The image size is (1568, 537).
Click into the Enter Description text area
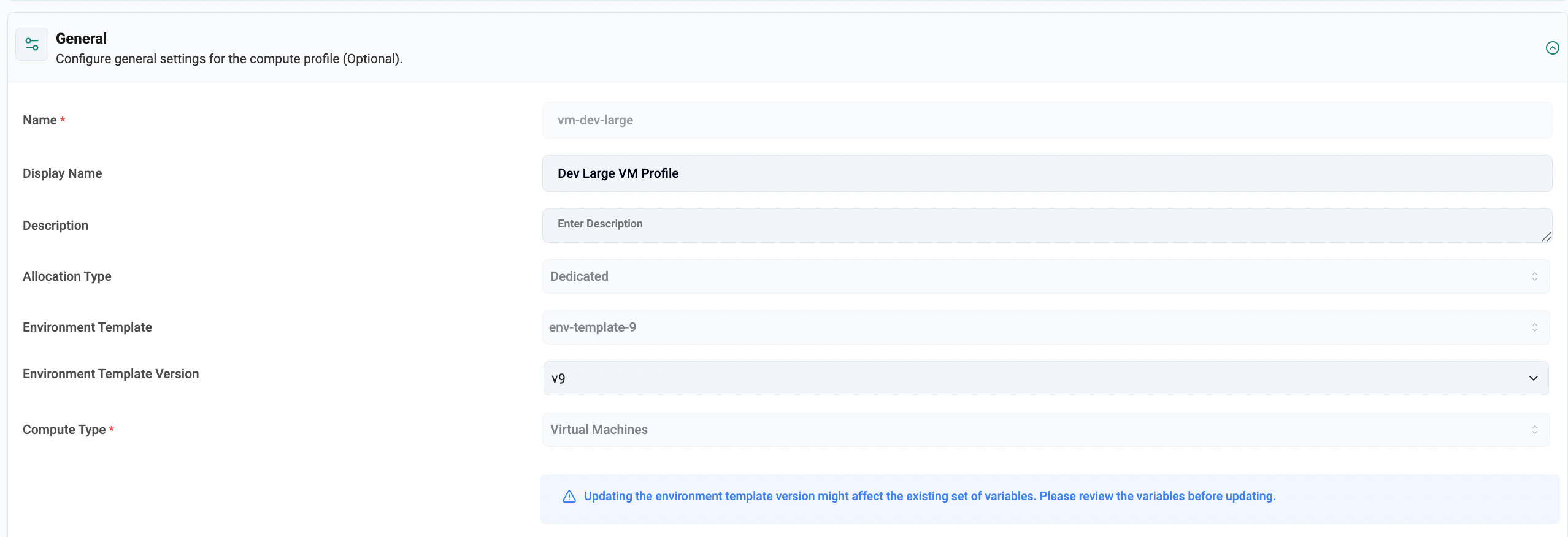click(1043, 225)
